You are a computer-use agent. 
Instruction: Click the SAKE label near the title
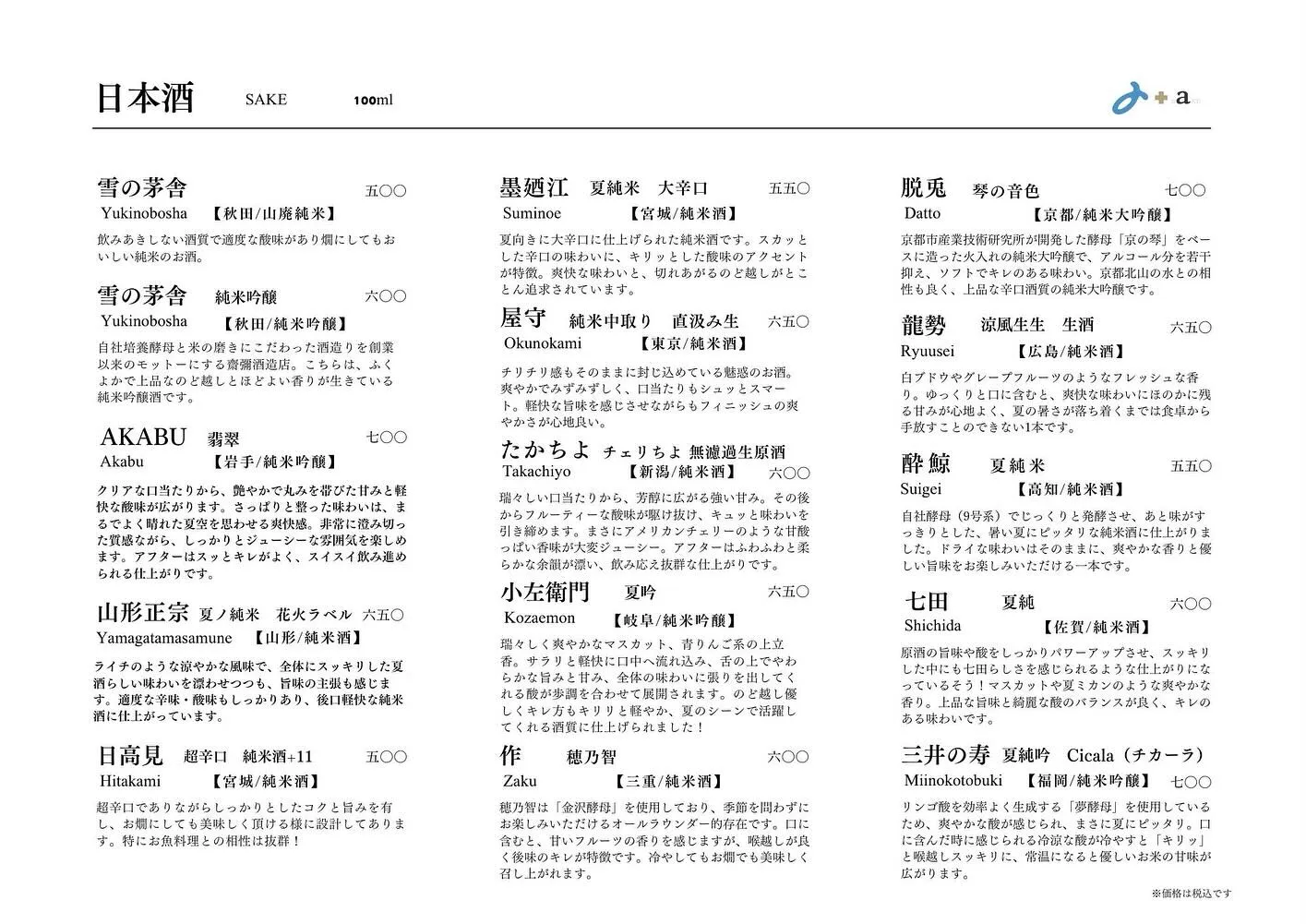point(265,100)
